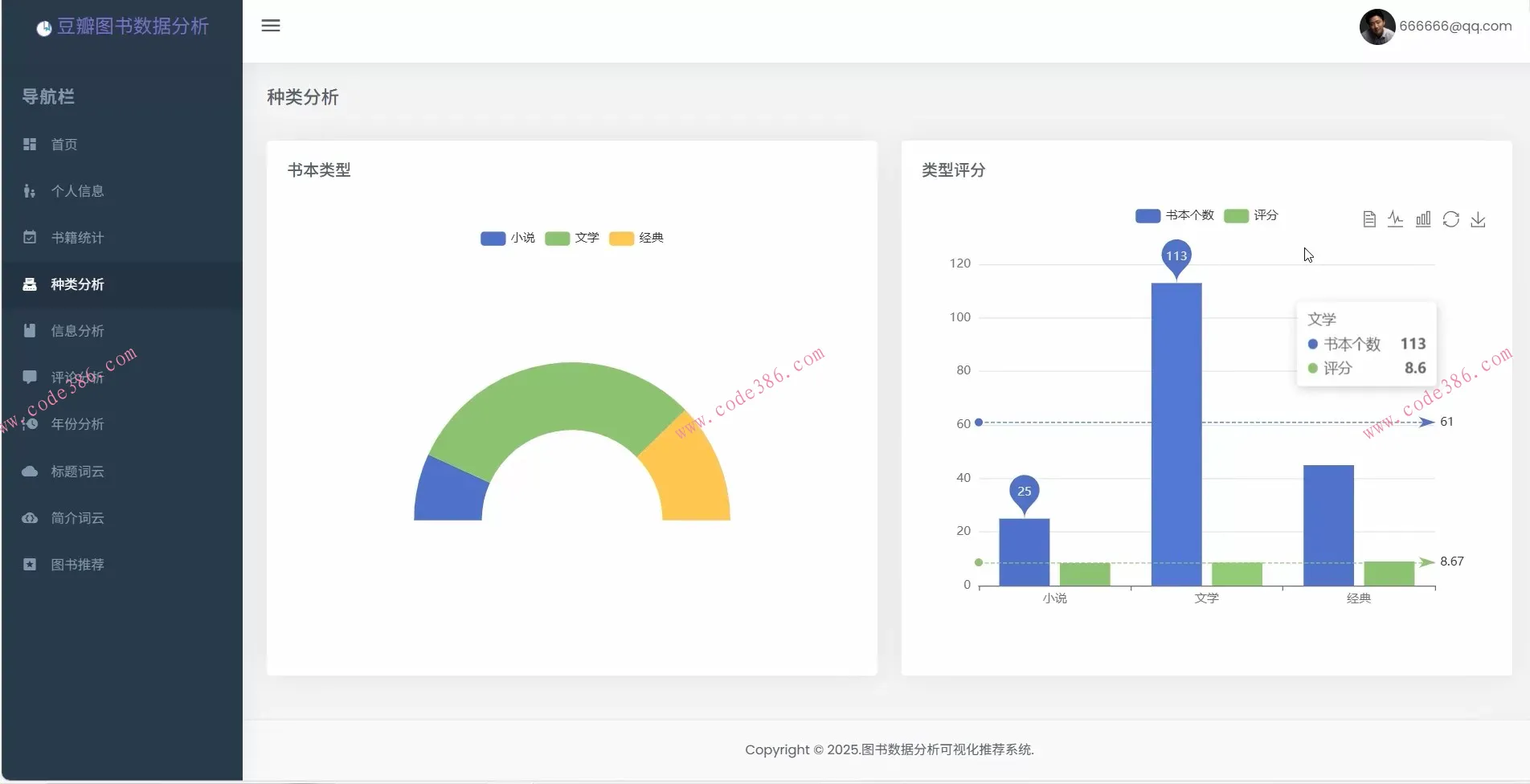Go to 书籍统计 in sidebar
Image resolution: width=1530 pixels, height=784 pixels.
[77, 238]
